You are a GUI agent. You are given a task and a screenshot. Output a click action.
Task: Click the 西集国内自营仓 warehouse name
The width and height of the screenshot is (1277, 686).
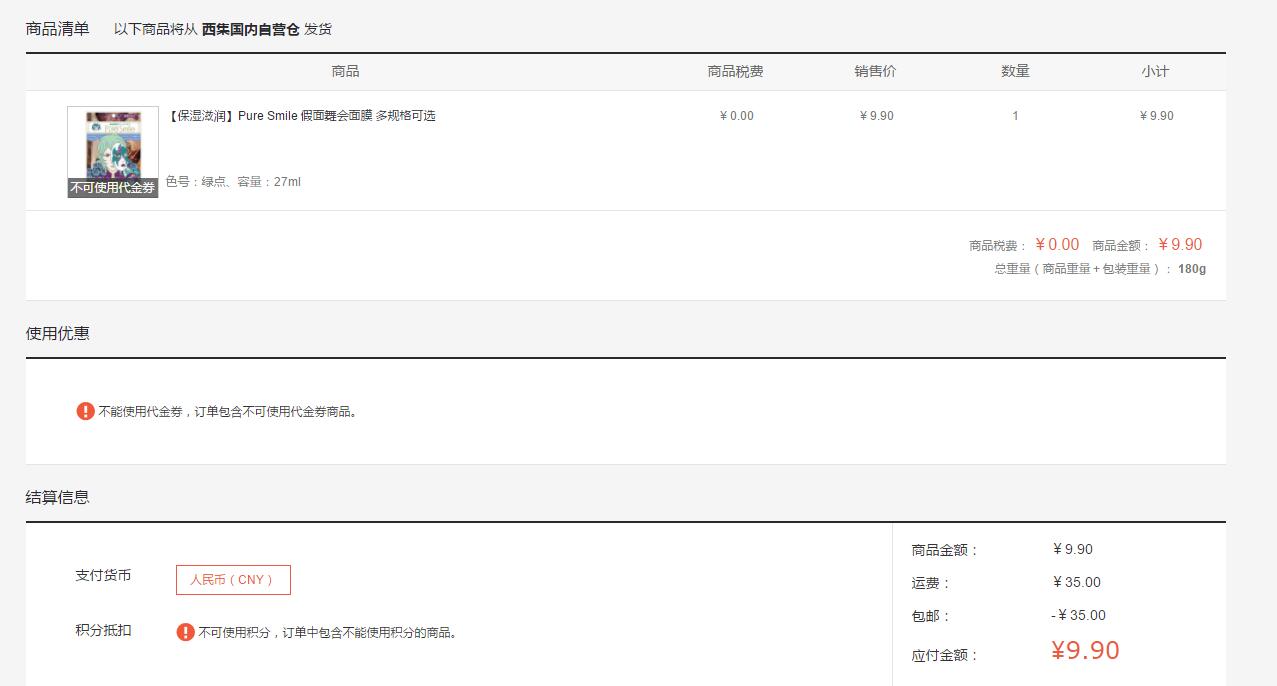(250, 30)
